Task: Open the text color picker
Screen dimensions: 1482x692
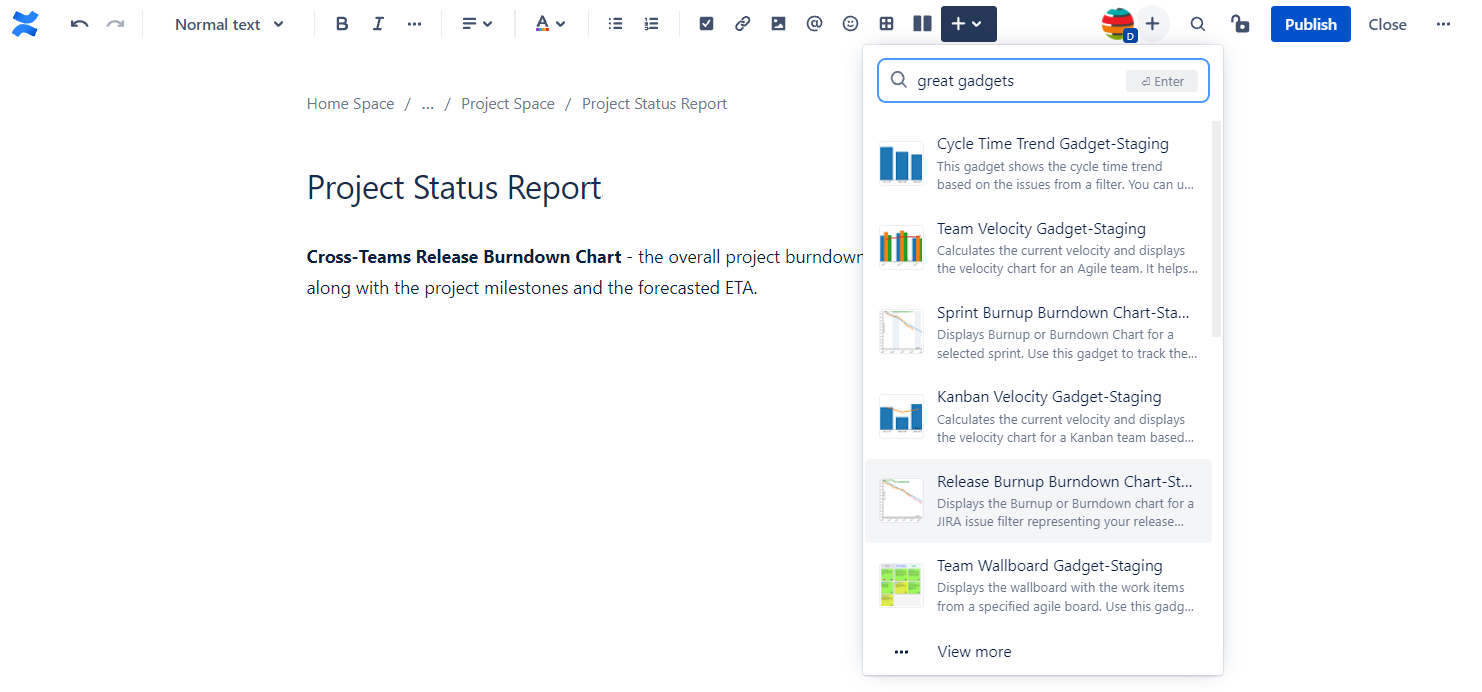Action: [x=549, y=24]
